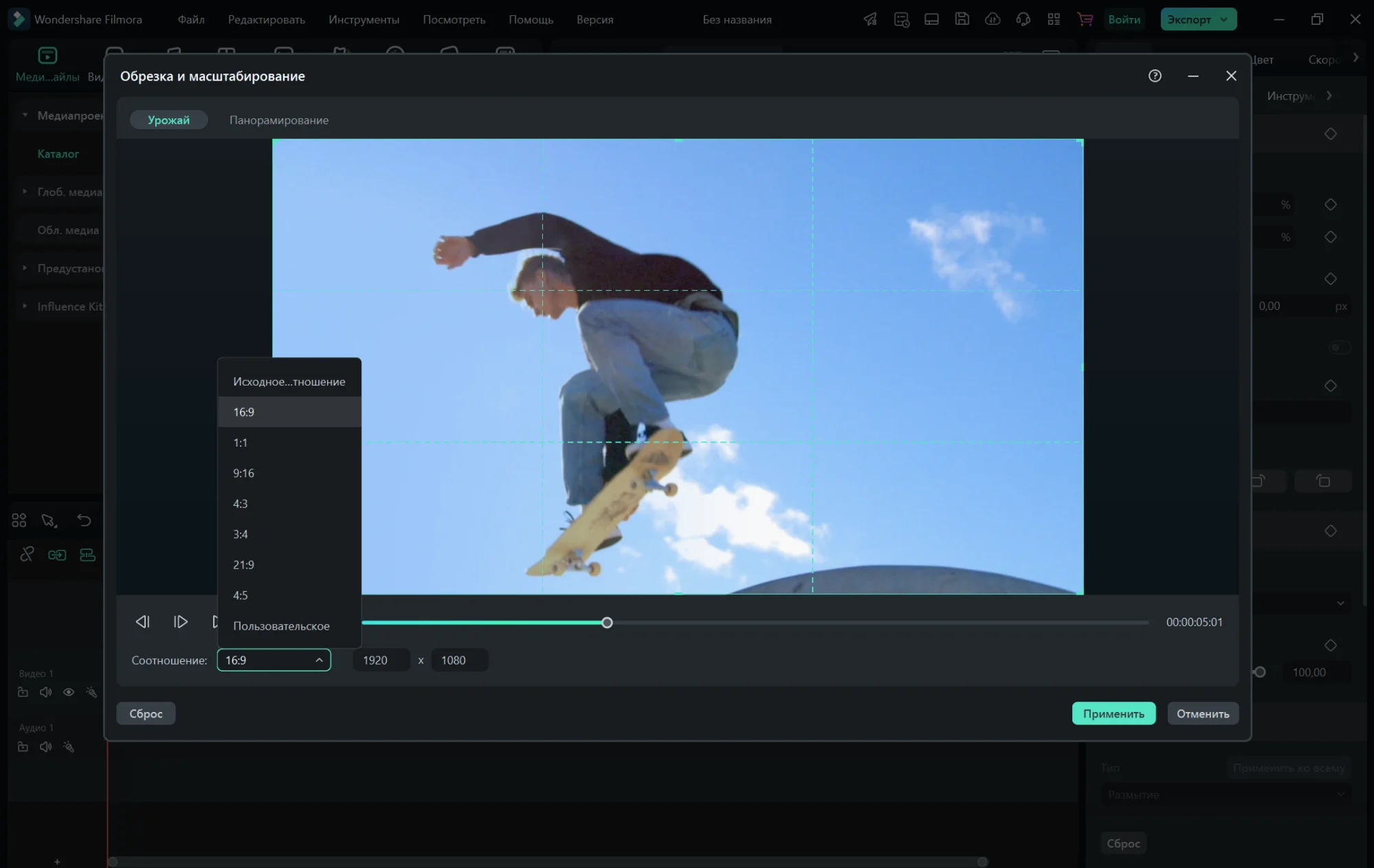Image resolution: width=1374 pixels, height=868 pixels.
Task: Hide the Video 1 track with eye icon
Action: [69, 692]
